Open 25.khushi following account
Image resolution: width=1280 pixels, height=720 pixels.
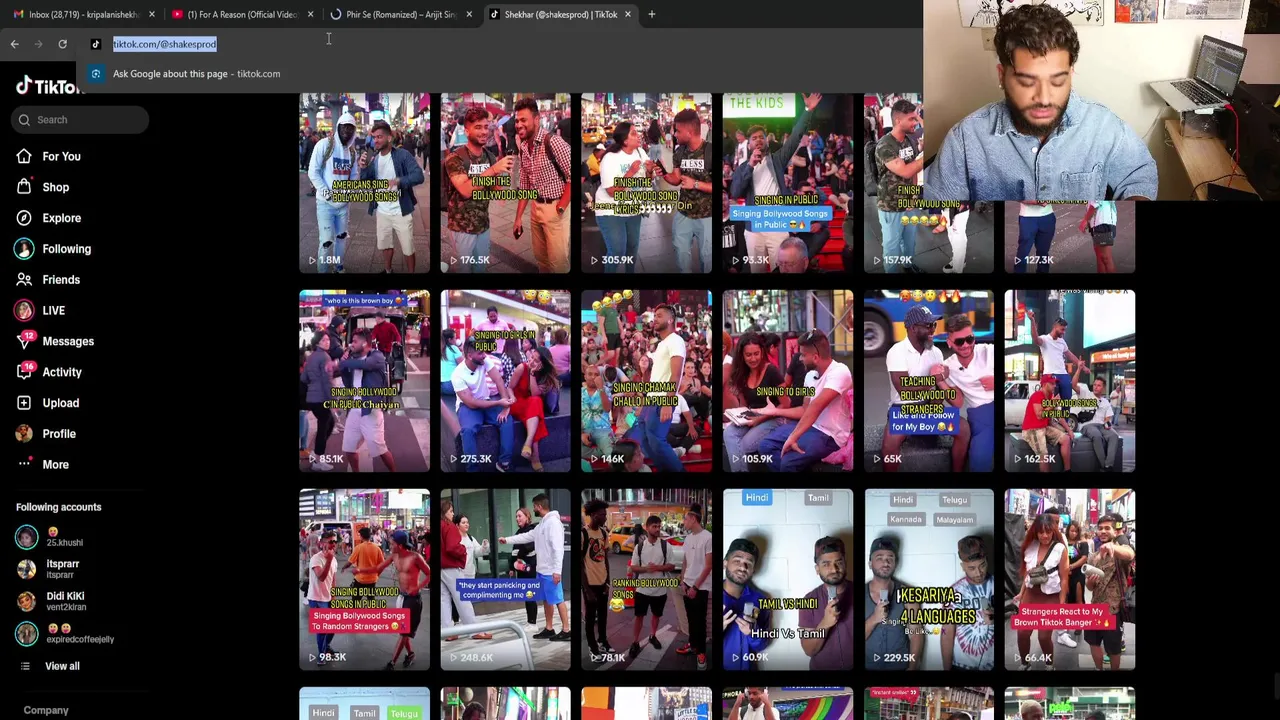64,537
